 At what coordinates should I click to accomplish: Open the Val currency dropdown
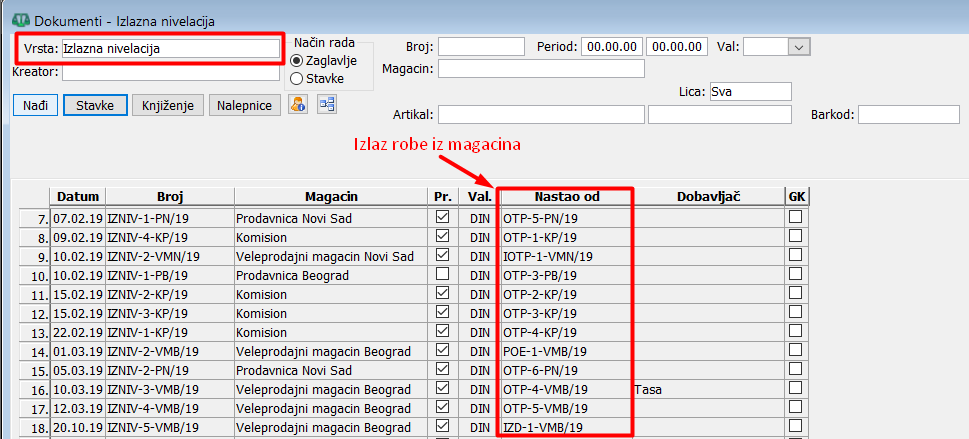798,47
